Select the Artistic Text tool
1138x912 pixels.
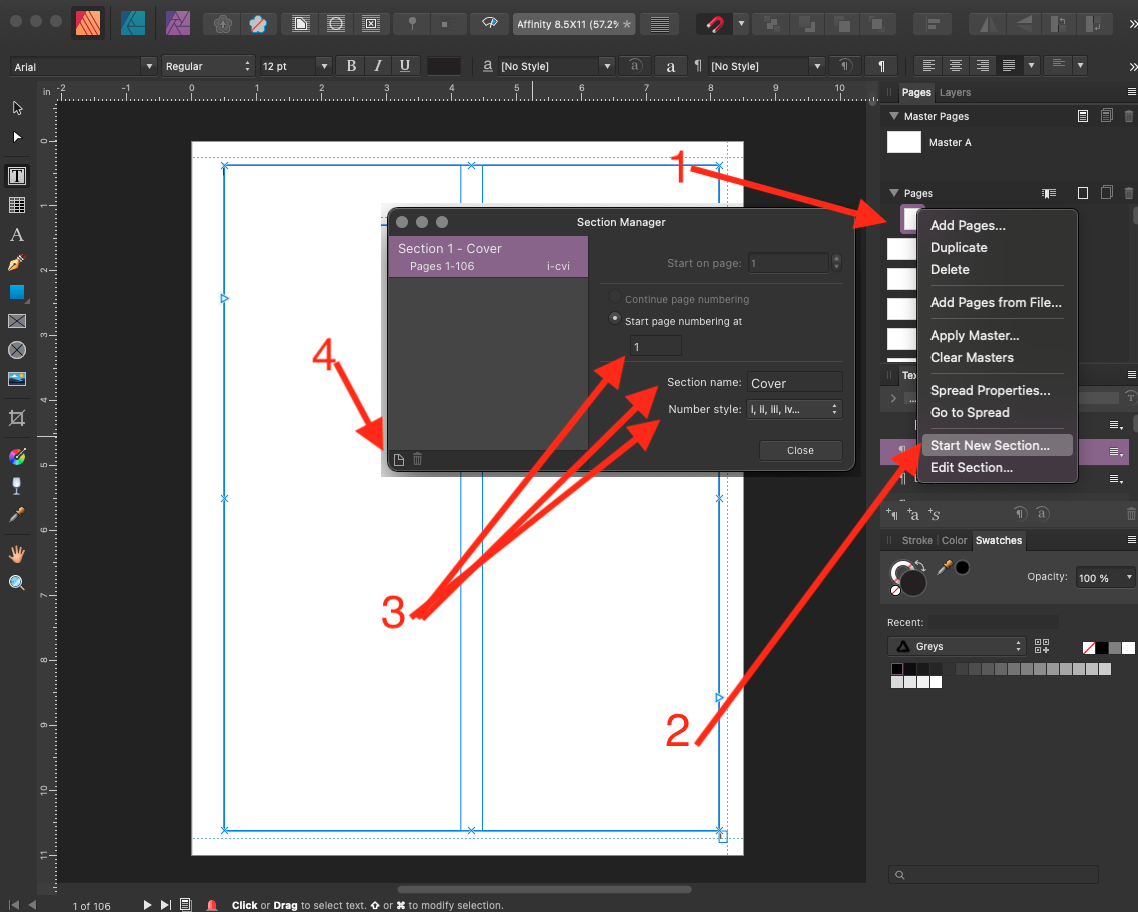coord(17,234)
